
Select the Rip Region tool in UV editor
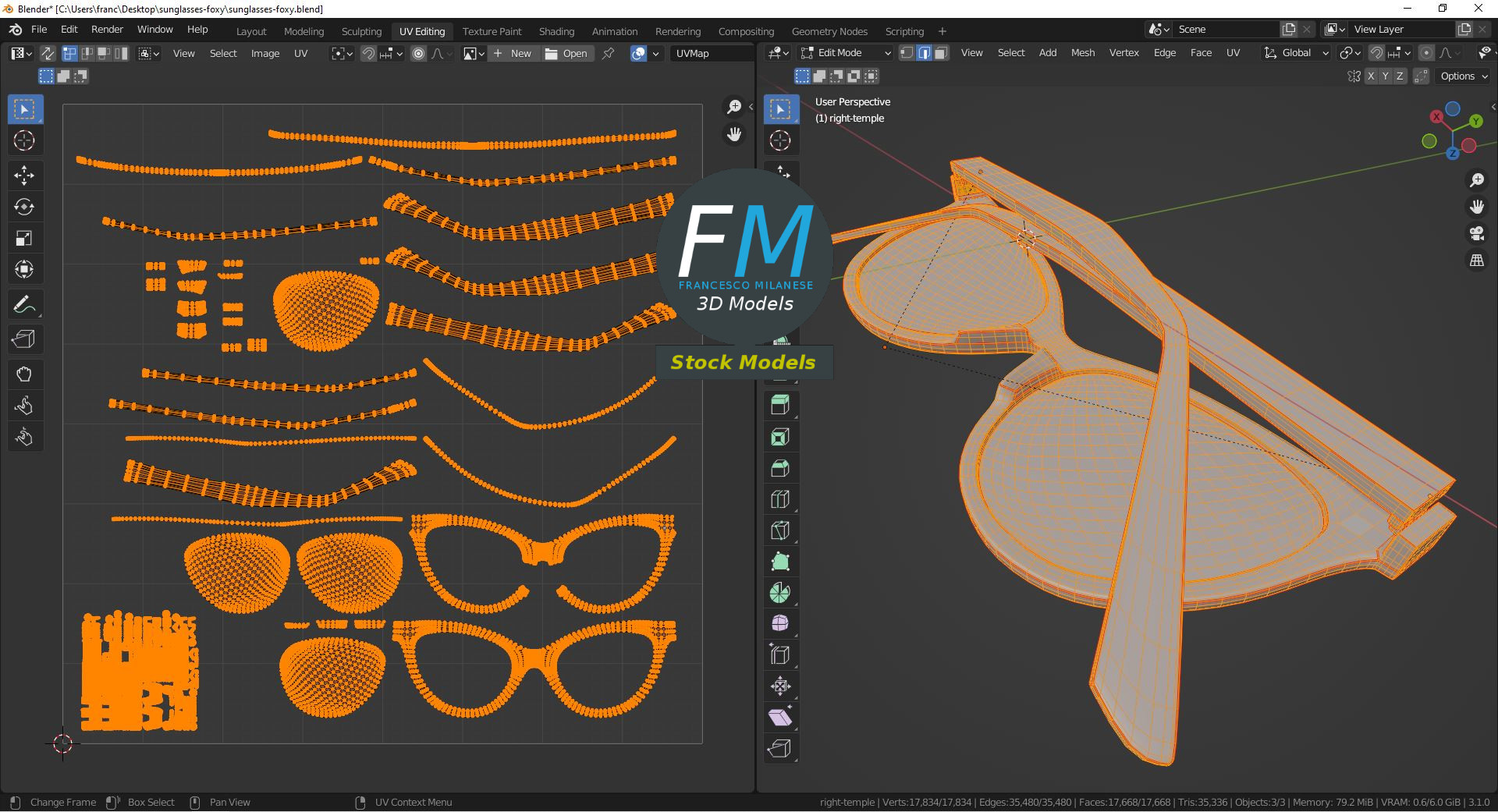point(24,339)
